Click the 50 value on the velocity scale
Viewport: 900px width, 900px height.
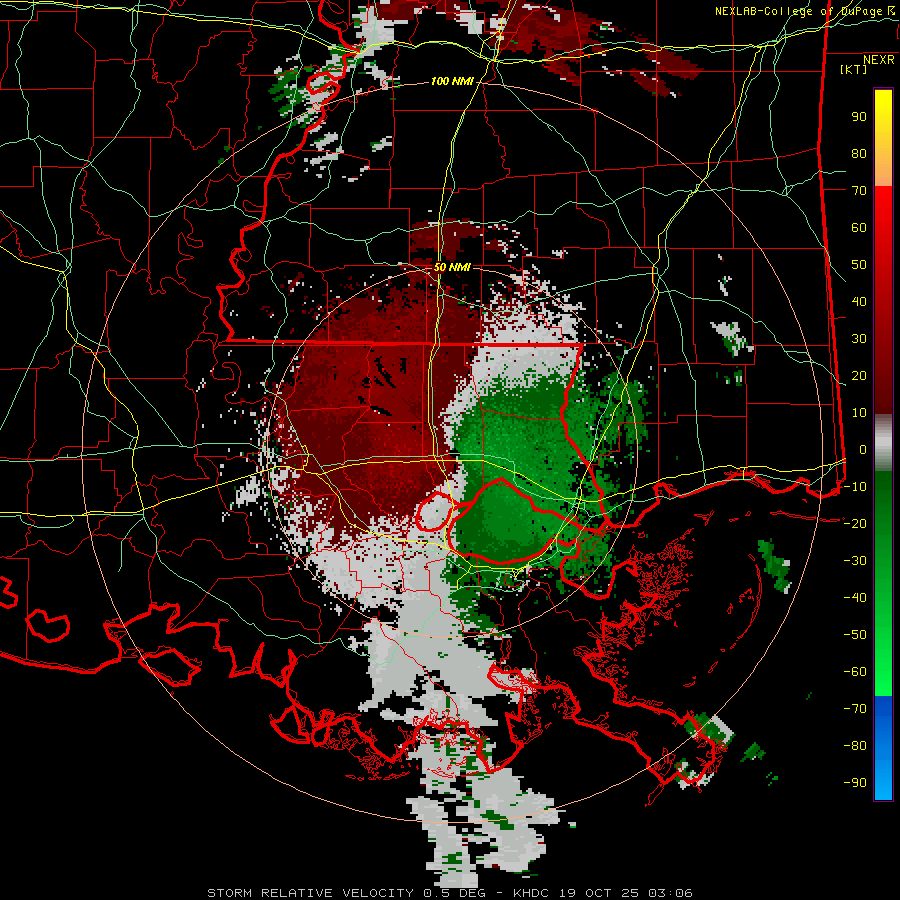pos(859,265)
